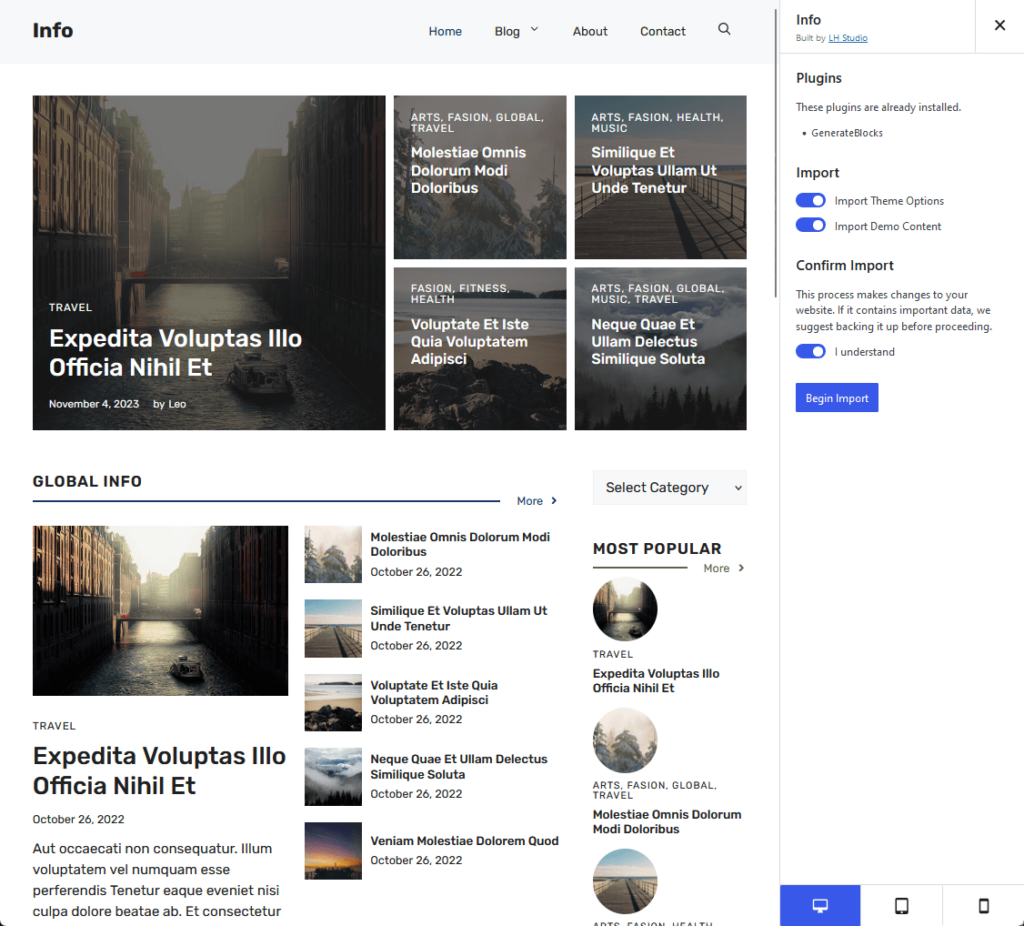Open list post Veniam Molestiae Dolorem Quod

464,841
